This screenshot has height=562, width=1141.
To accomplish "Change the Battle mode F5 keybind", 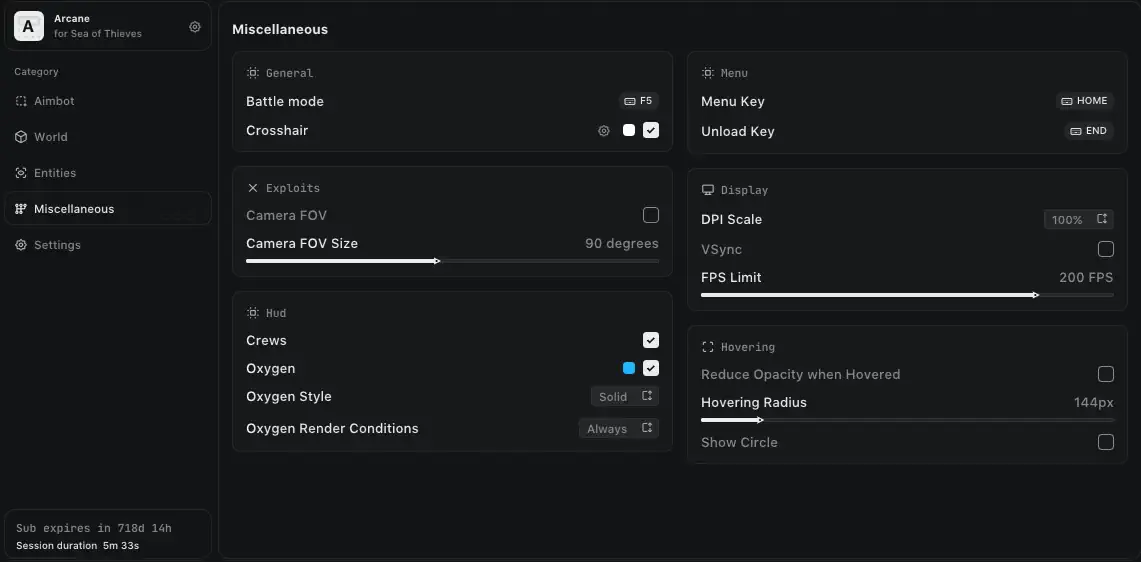I will [639, 101].
